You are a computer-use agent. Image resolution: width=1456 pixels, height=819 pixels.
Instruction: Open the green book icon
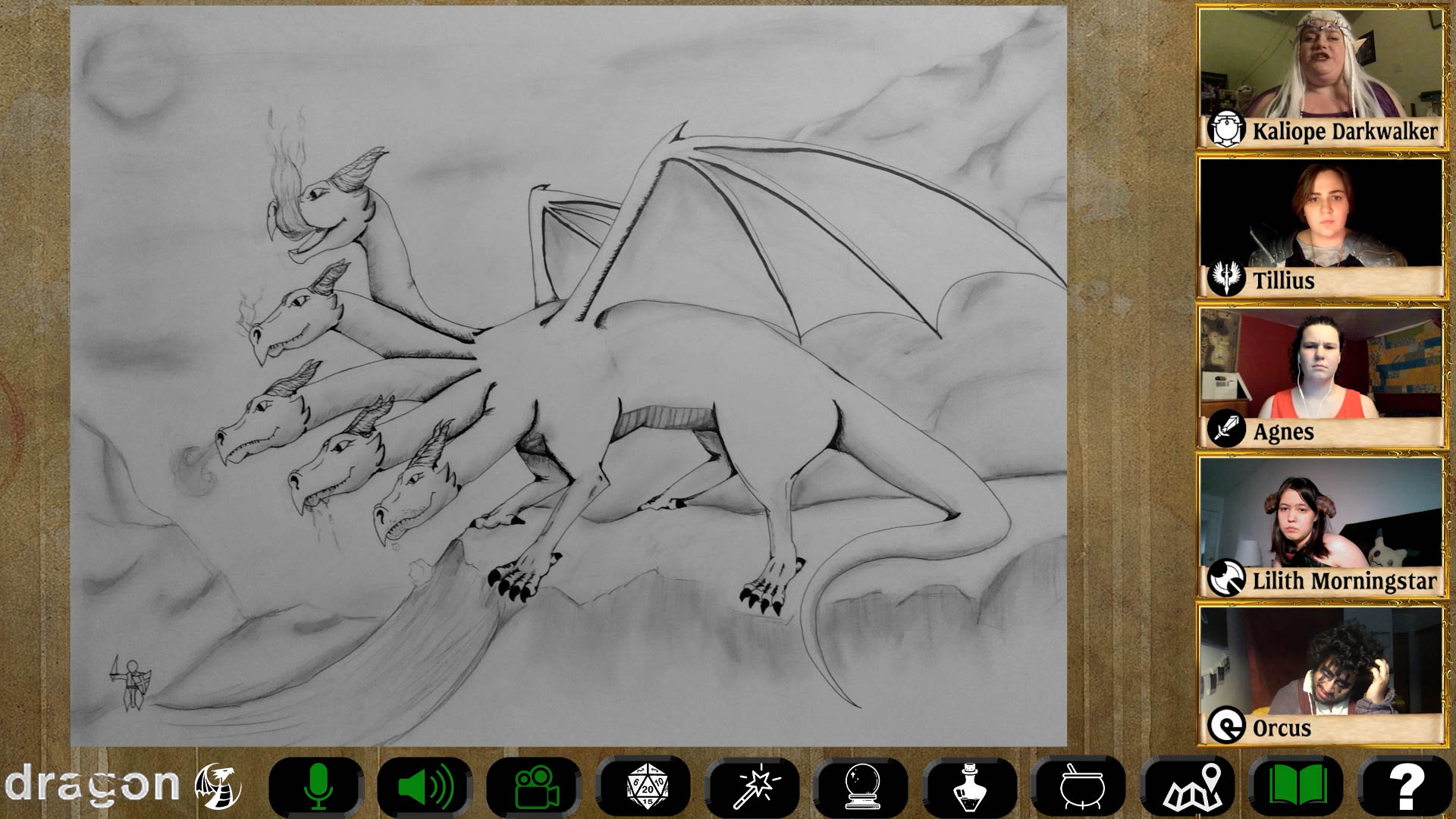pyautogui.click(x=1298, y=786)
